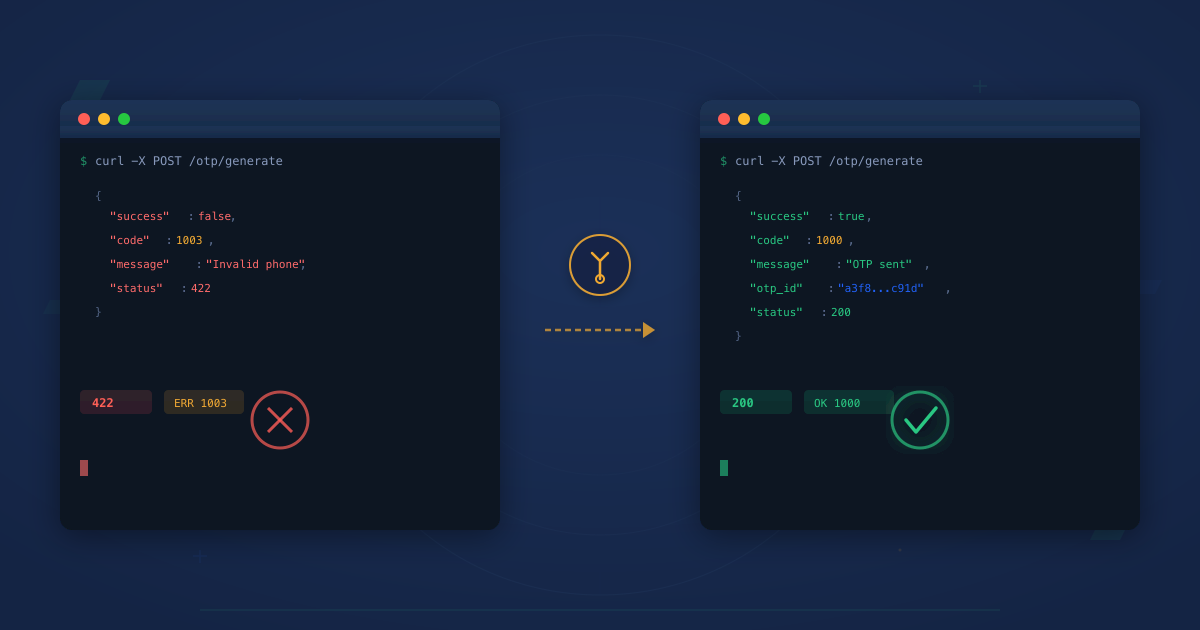Image resolution: width=1200 pixels, height=630 pixels.
Task: Click the OK 1000 badge
Action: click(x=849, y=401)
